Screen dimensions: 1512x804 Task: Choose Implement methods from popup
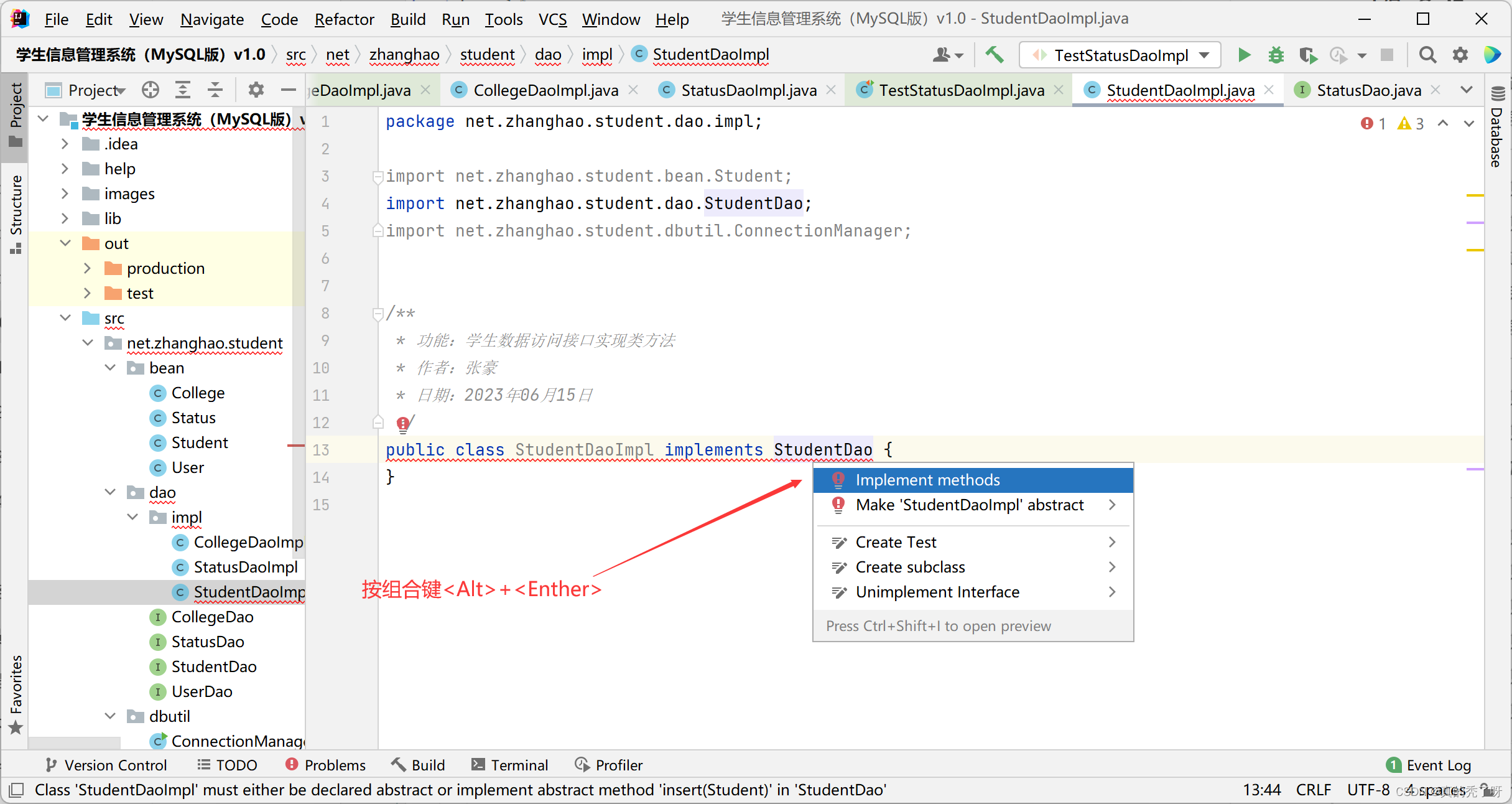(927, 480)
